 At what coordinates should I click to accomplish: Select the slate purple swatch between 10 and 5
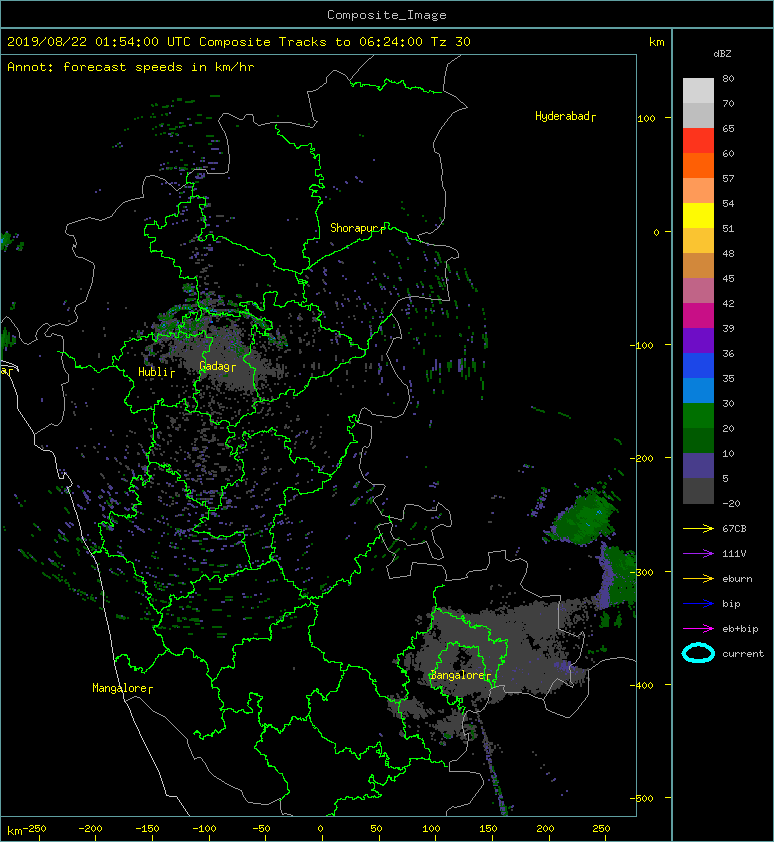point(698,465)
